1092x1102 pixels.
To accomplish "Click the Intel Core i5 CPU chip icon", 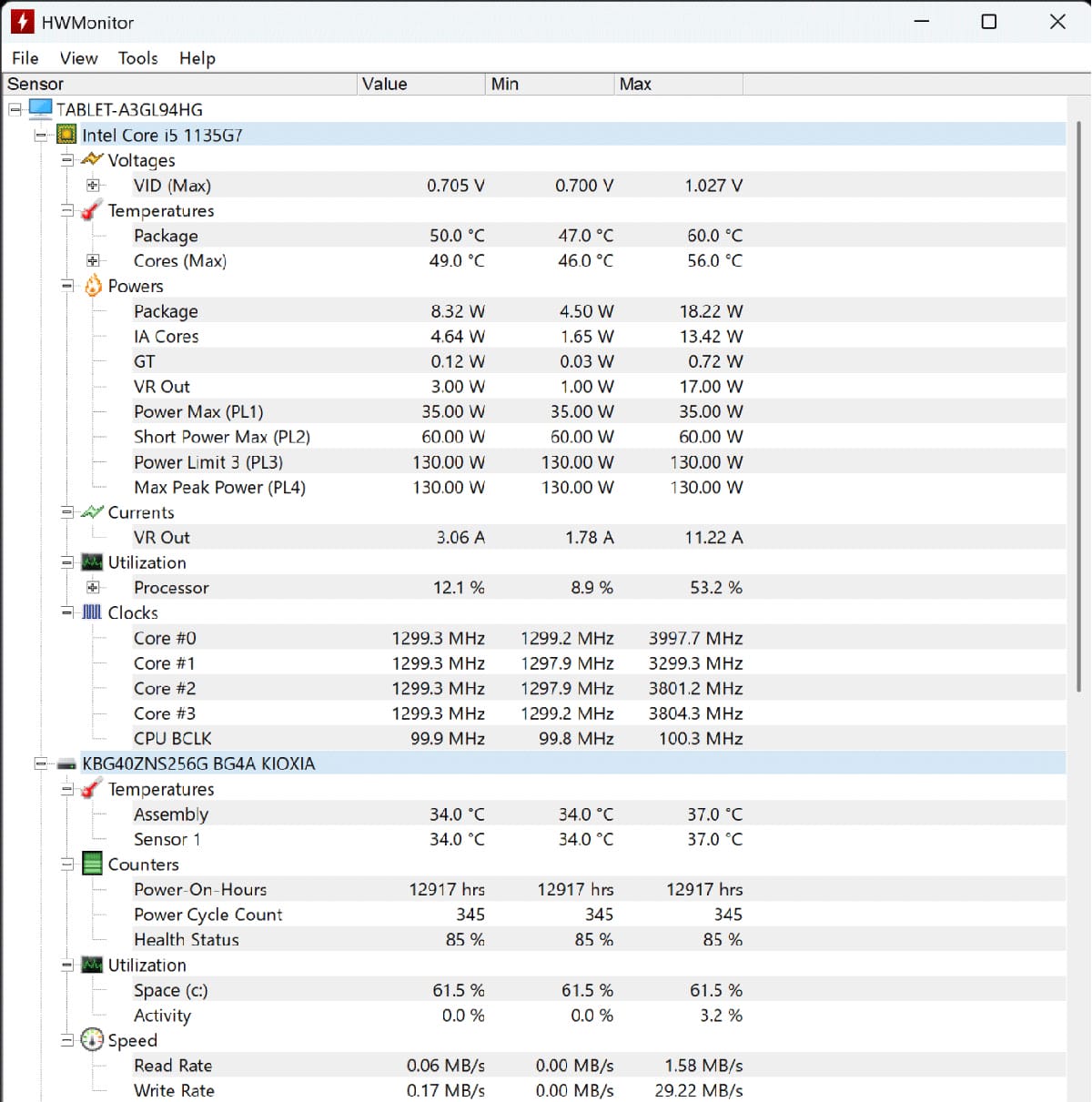I will click(x=66, y=135).
